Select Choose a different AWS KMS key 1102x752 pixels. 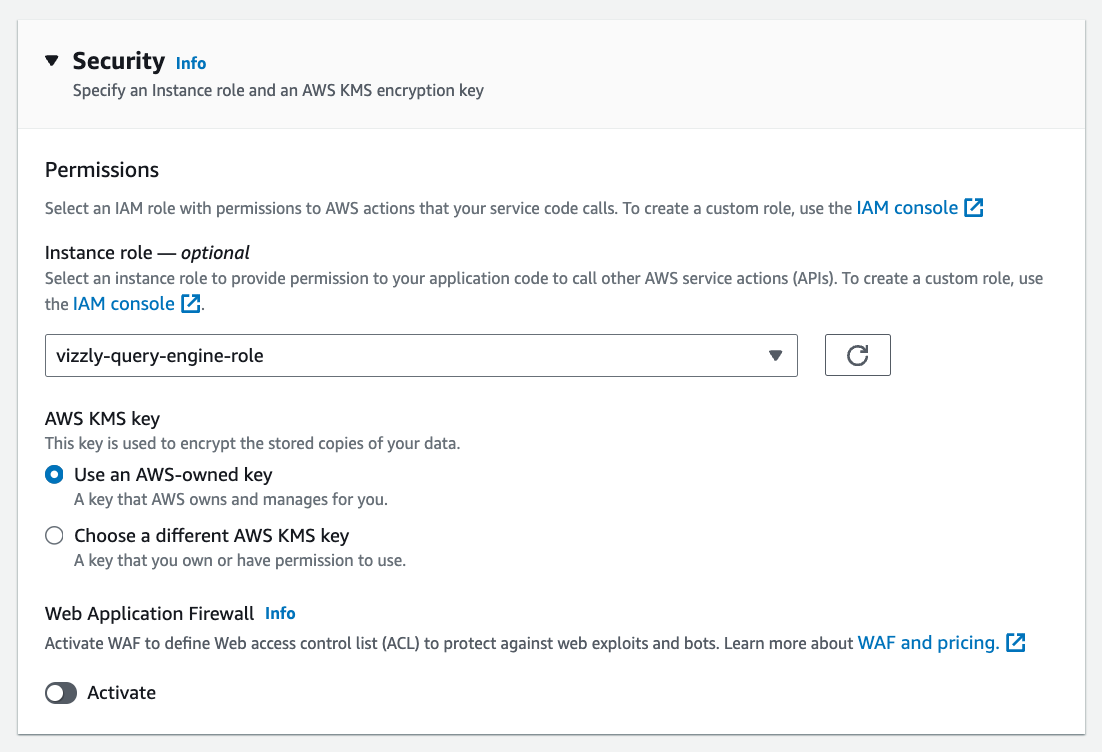[54, 536]
